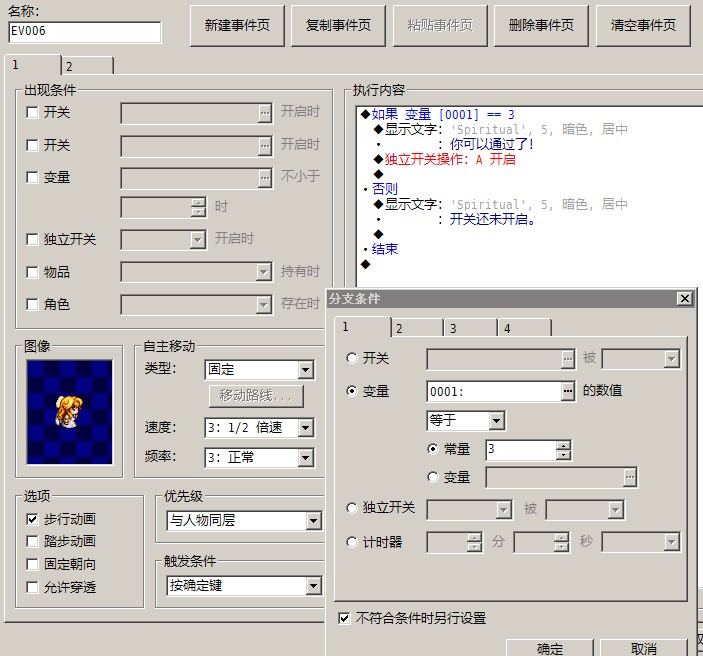Image resolution: width=703 pixels, height=656 pixels.
Task: Check the 固定朝向 option
Action: [32, 564]
